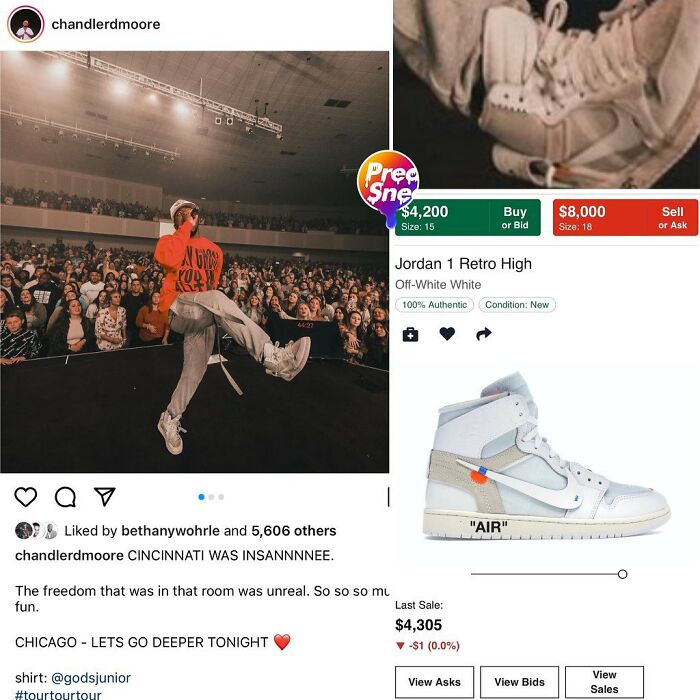Open the View Bids tab
This screenshot has height=700, width=700.
point(519,682)
